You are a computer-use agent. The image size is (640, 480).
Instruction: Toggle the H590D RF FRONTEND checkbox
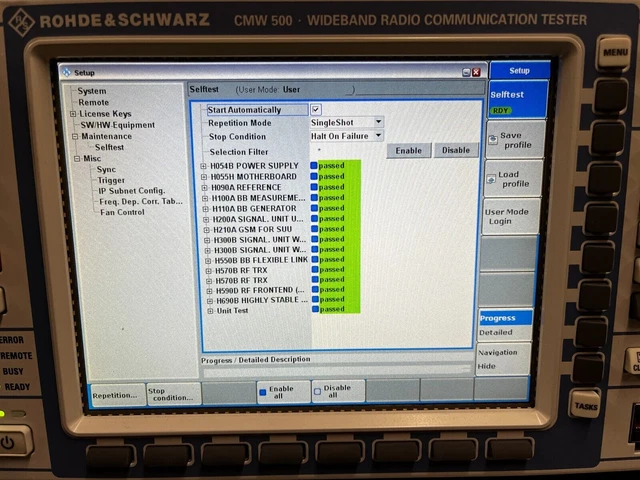(x=315, y=289)
